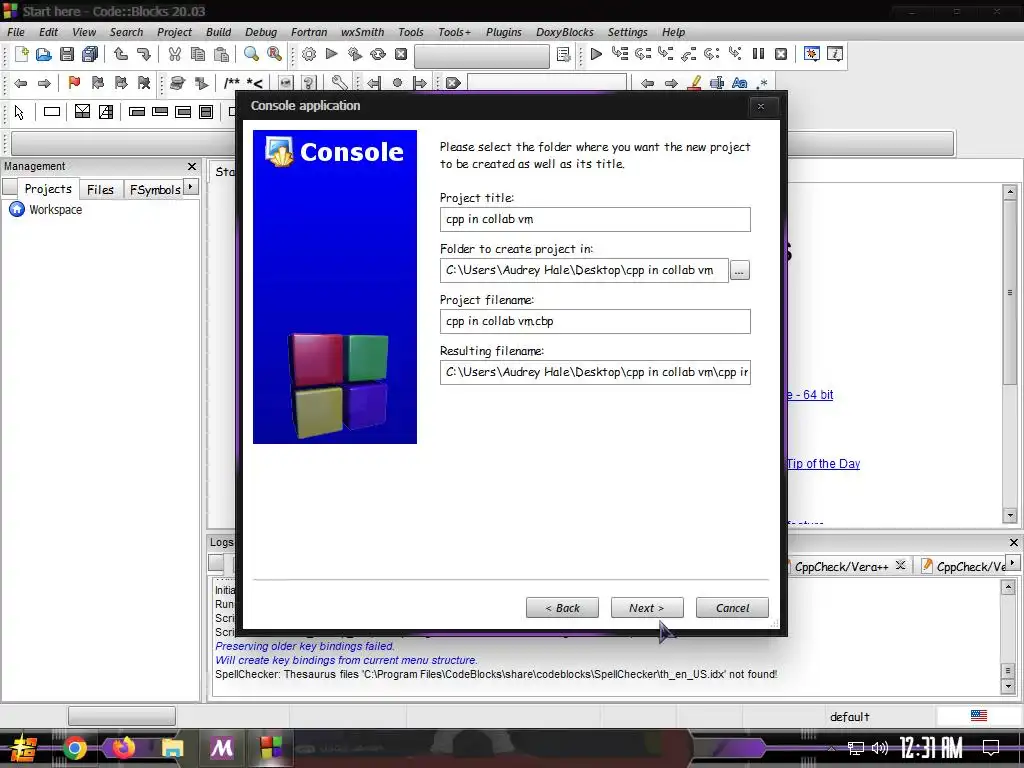Click the Project title input field
Viewport: 1024px width, 768px height.
[595, 219]
